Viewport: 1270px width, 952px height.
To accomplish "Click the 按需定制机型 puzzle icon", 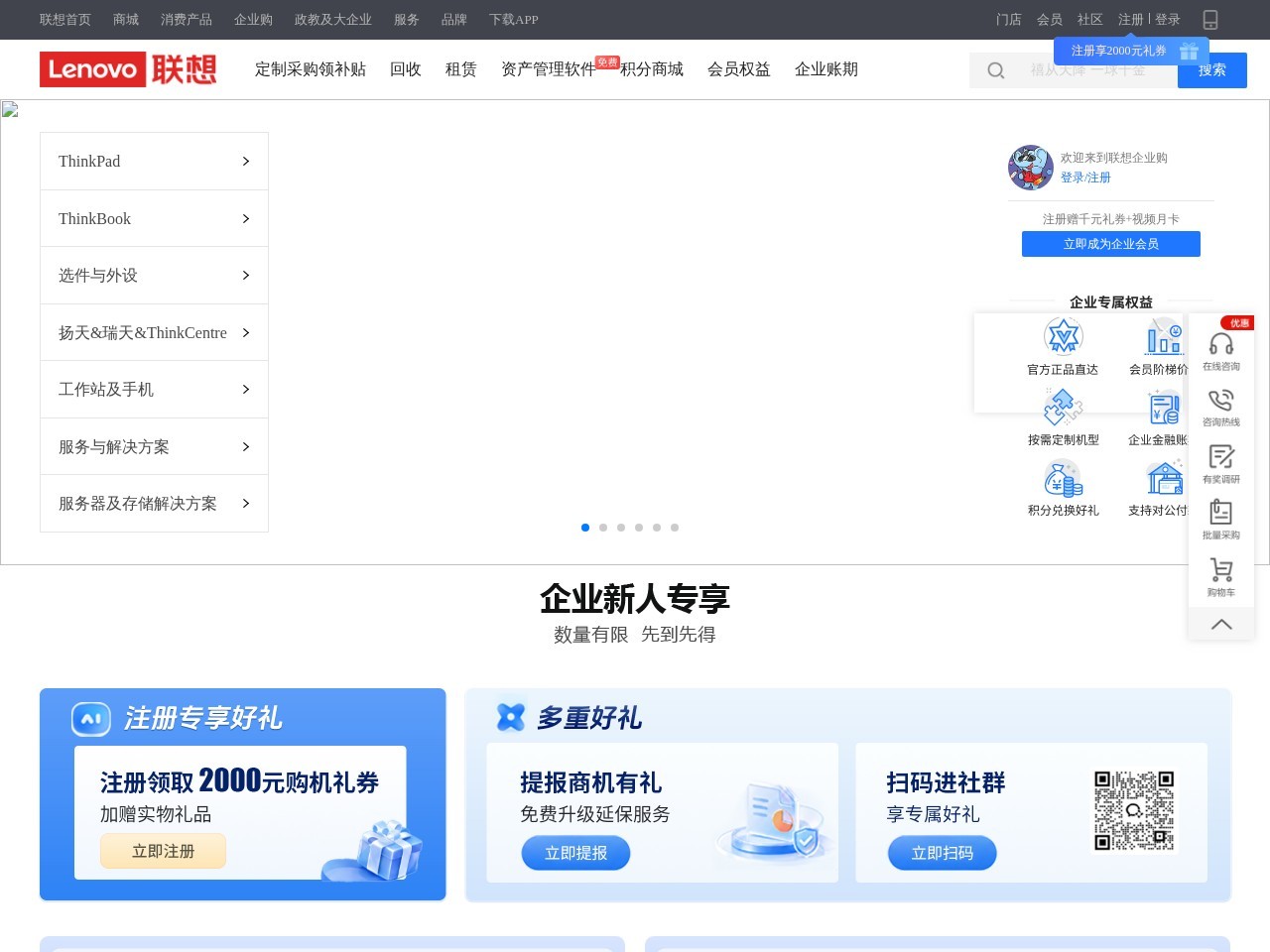I will tap(1064, 408).
